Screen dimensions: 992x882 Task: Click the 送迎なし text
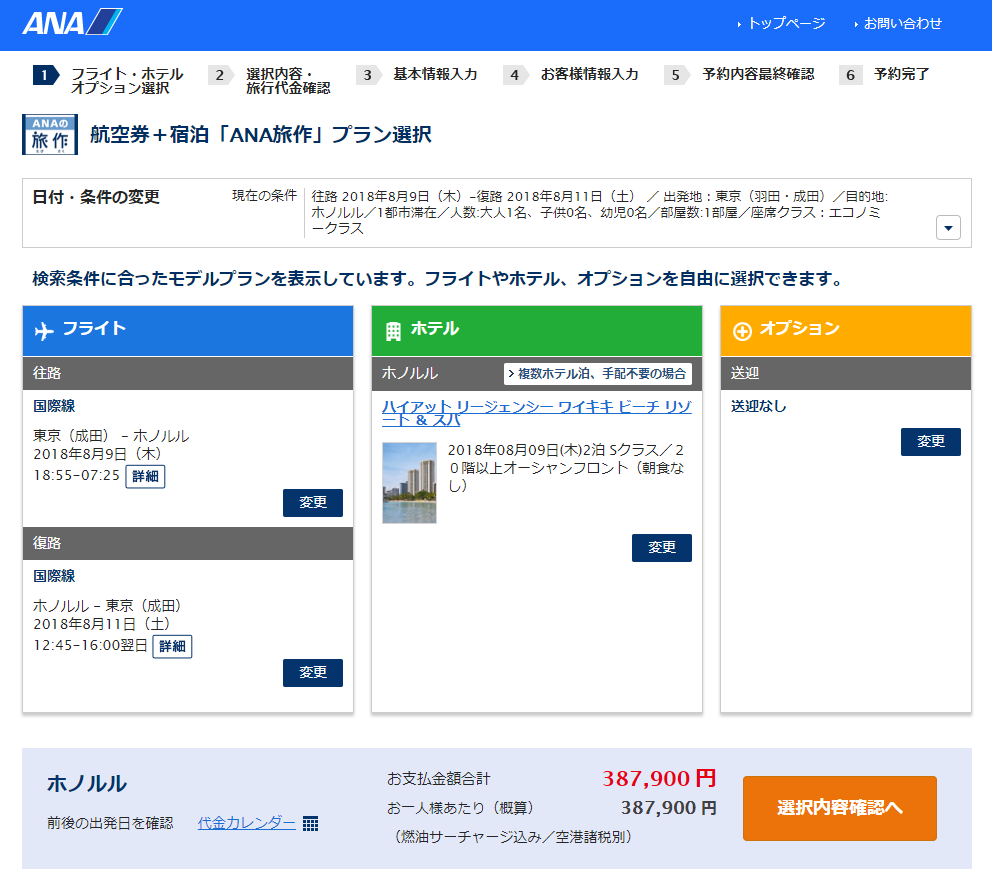coord(759,406)
